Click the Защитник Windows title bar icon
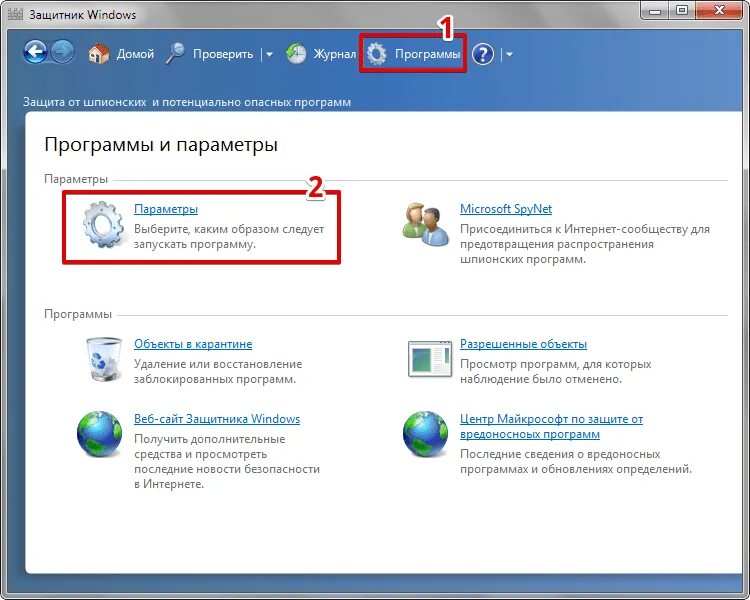The height and width of the screenshot is (600, 750). 15,13
